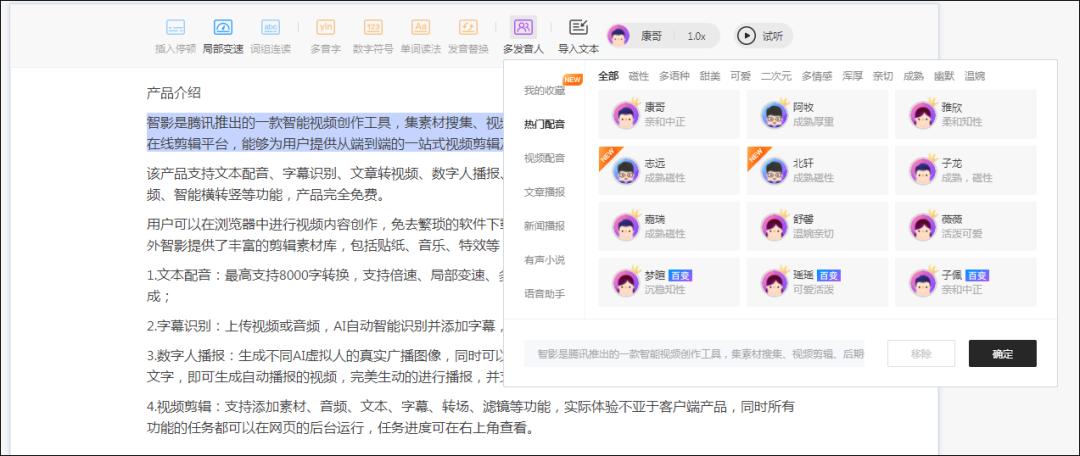
Task: Choose the 雅欣 voice avatar
Action: pyautogui.click(x=922, y=115)
